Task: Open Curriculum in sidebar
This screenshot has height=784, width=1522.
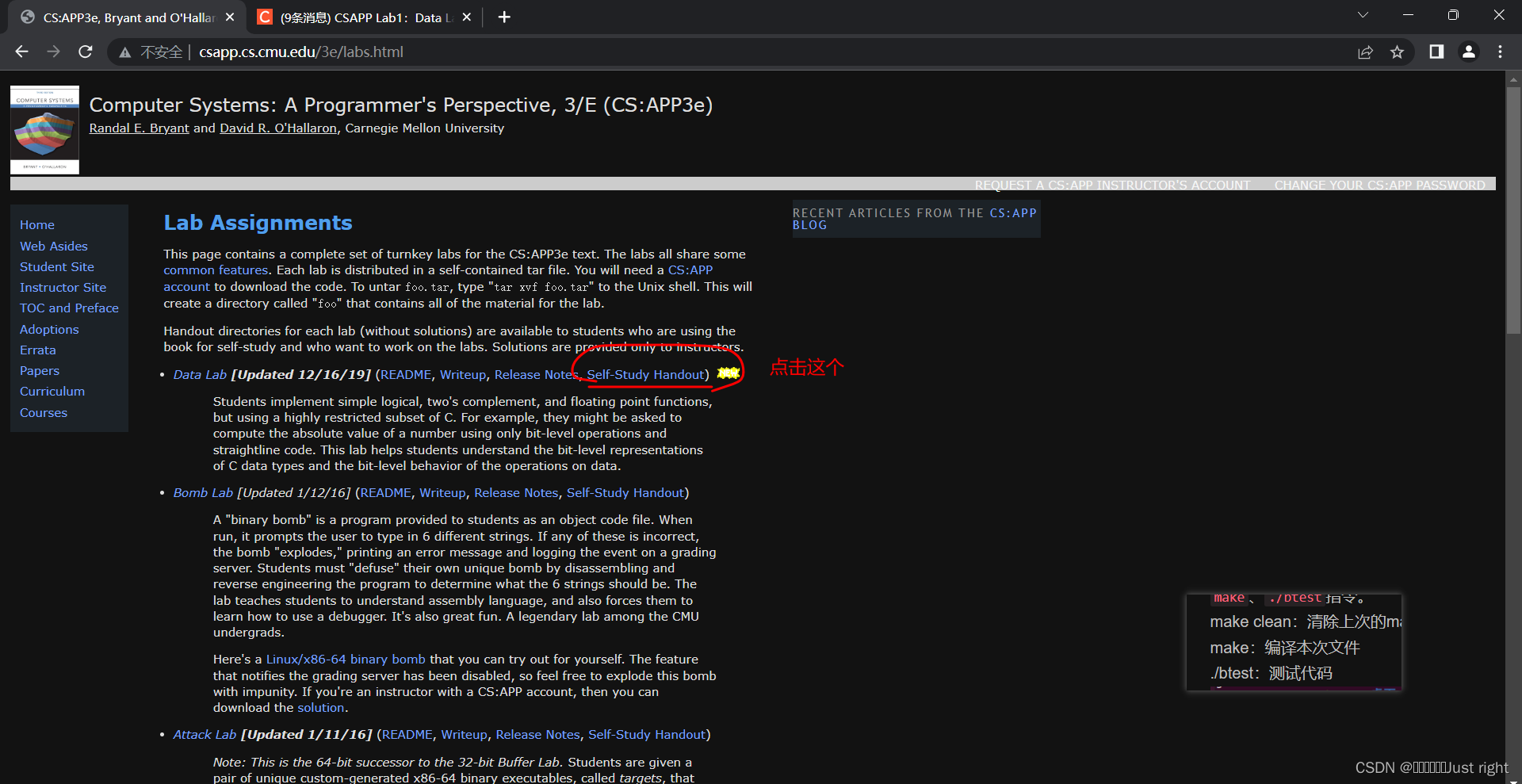Action: pyautogui.click(x=52, y=392)
